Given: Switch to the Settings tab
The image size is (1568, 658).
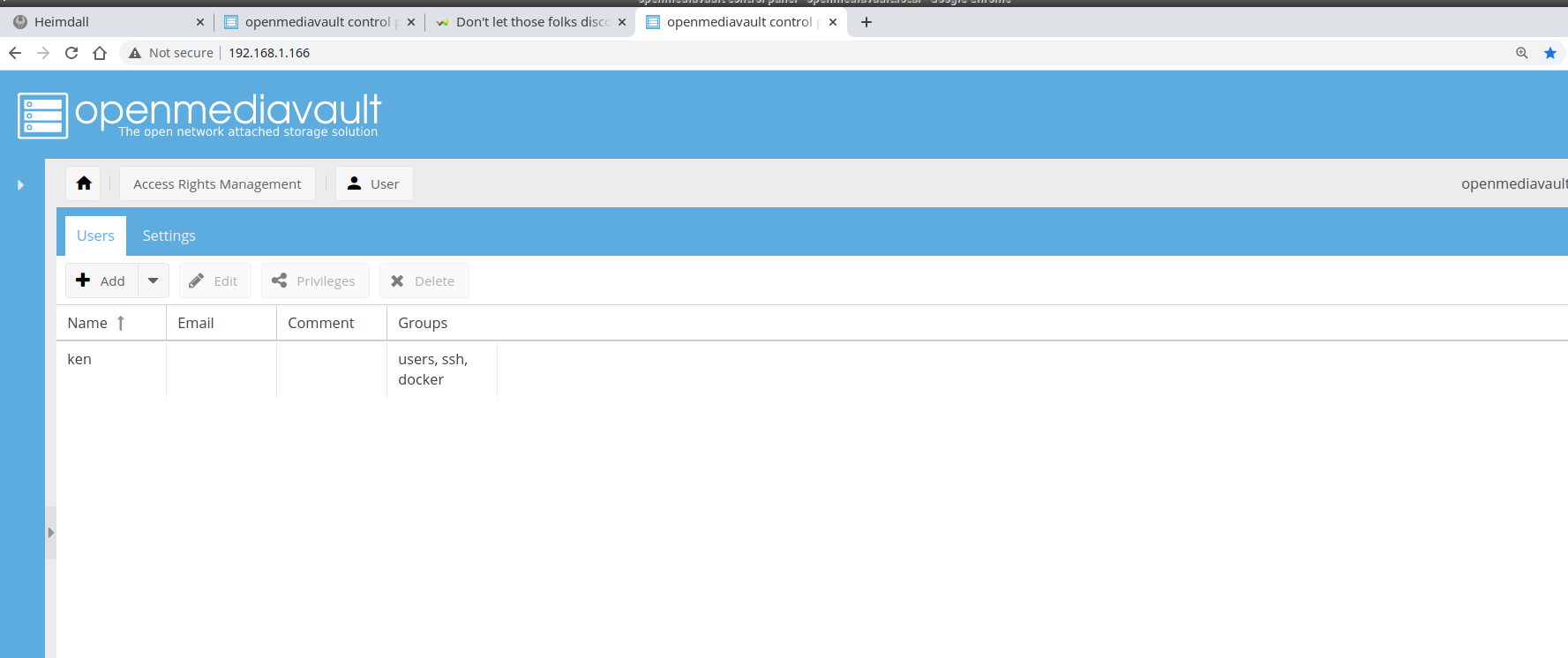Looking at the screenshot, I should click(x=169, y=236).
